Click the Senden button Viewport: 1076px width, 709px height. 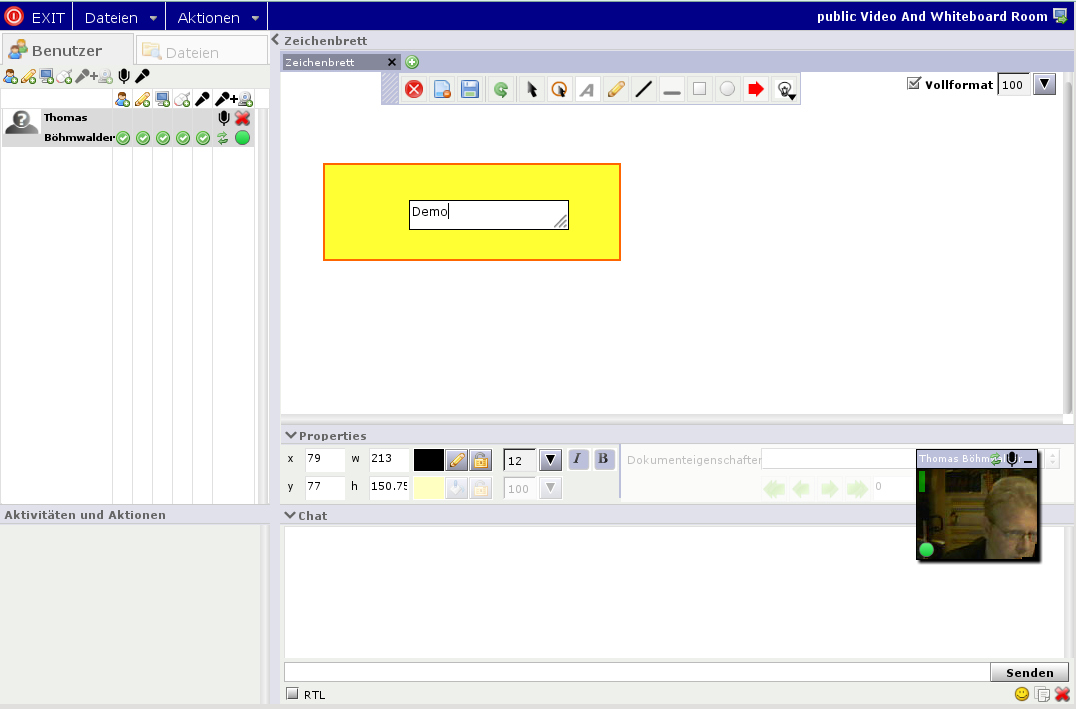click(x=1029, y=672)
